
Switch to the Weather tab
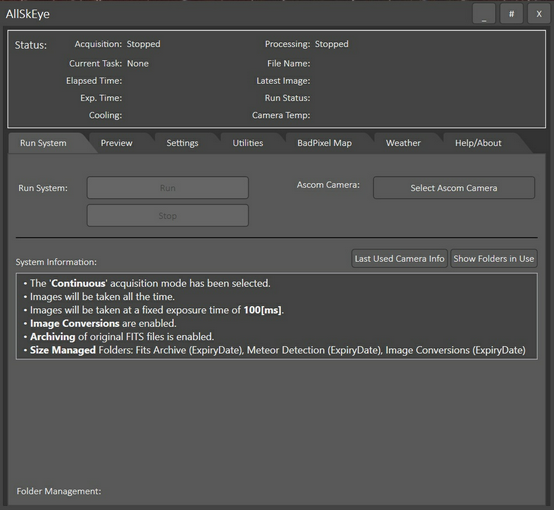tap(403, 143)
